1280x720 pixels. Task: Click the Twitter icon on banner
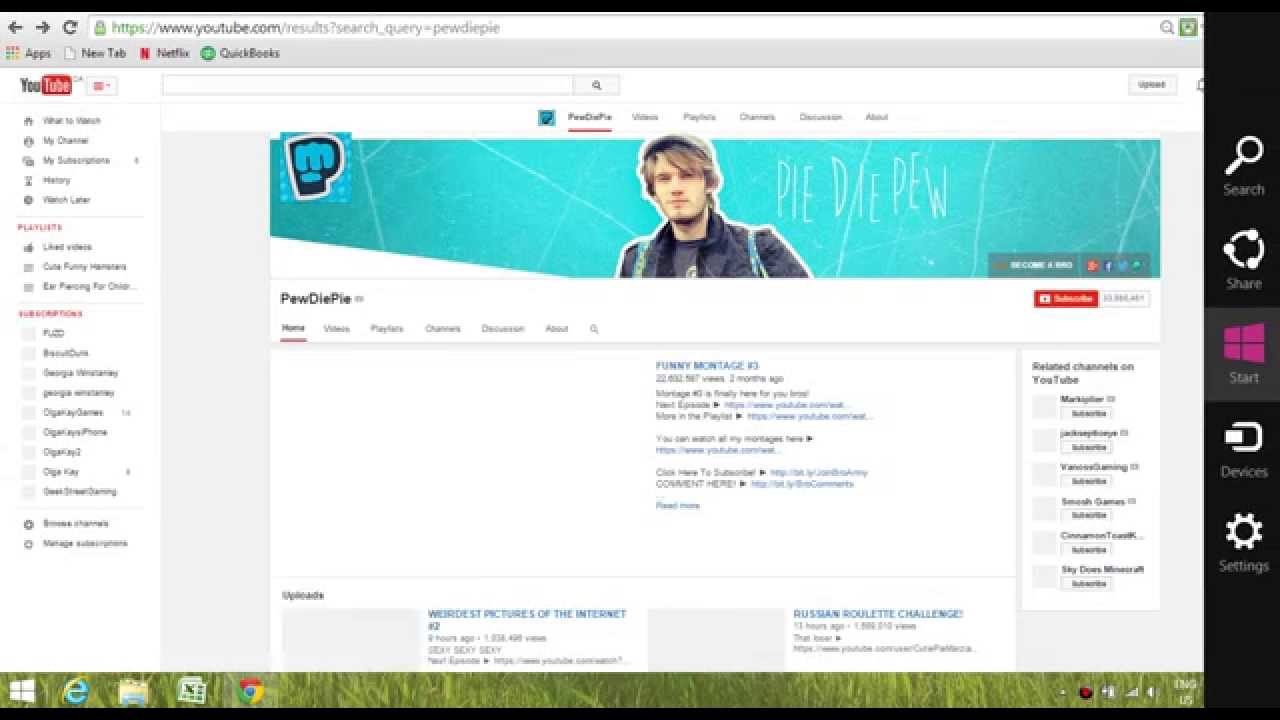coord(1122,266)
